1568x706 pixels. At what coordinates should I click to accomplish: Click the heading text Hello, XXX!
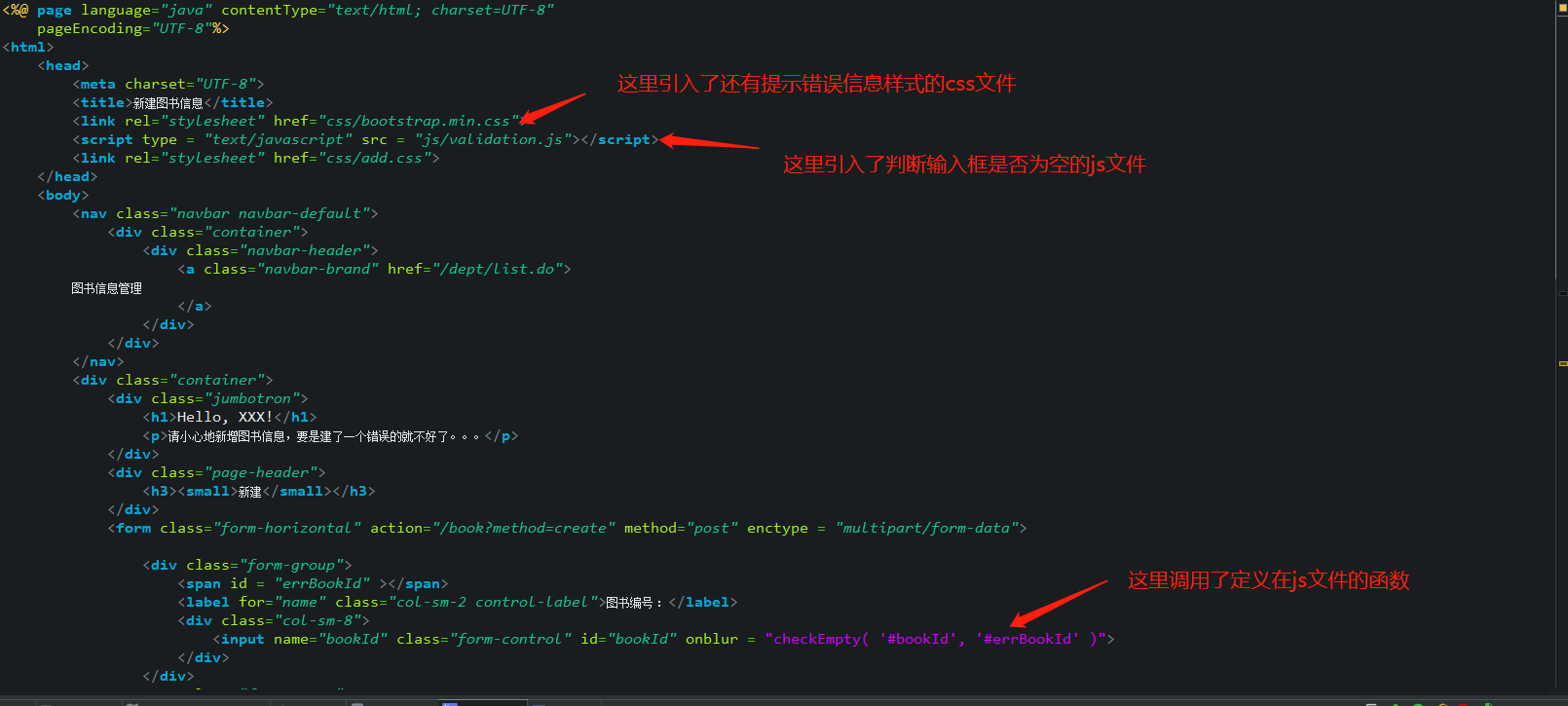(225, 417)
